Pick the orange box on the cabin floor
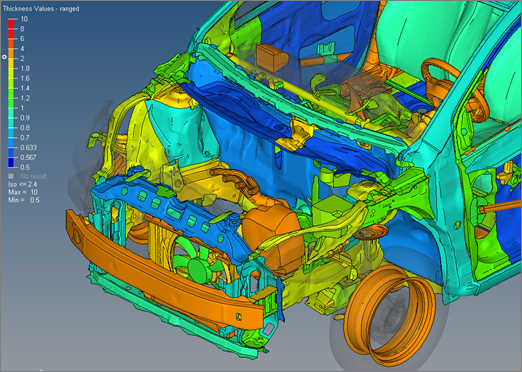This screenshot has height=372, width=522. coord(272,58)
